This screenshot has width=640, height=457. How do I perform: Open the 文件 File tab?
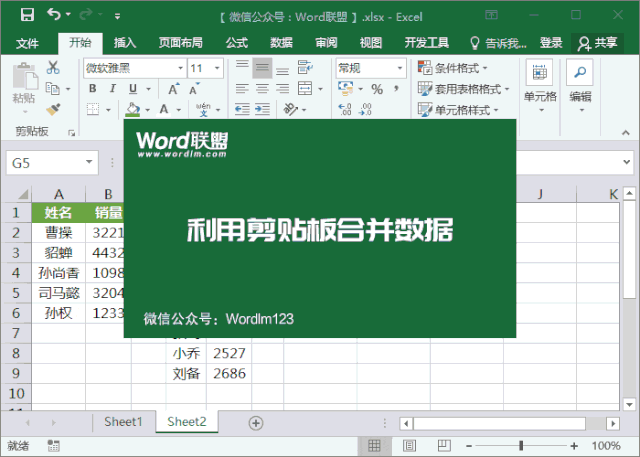point(27,43)
